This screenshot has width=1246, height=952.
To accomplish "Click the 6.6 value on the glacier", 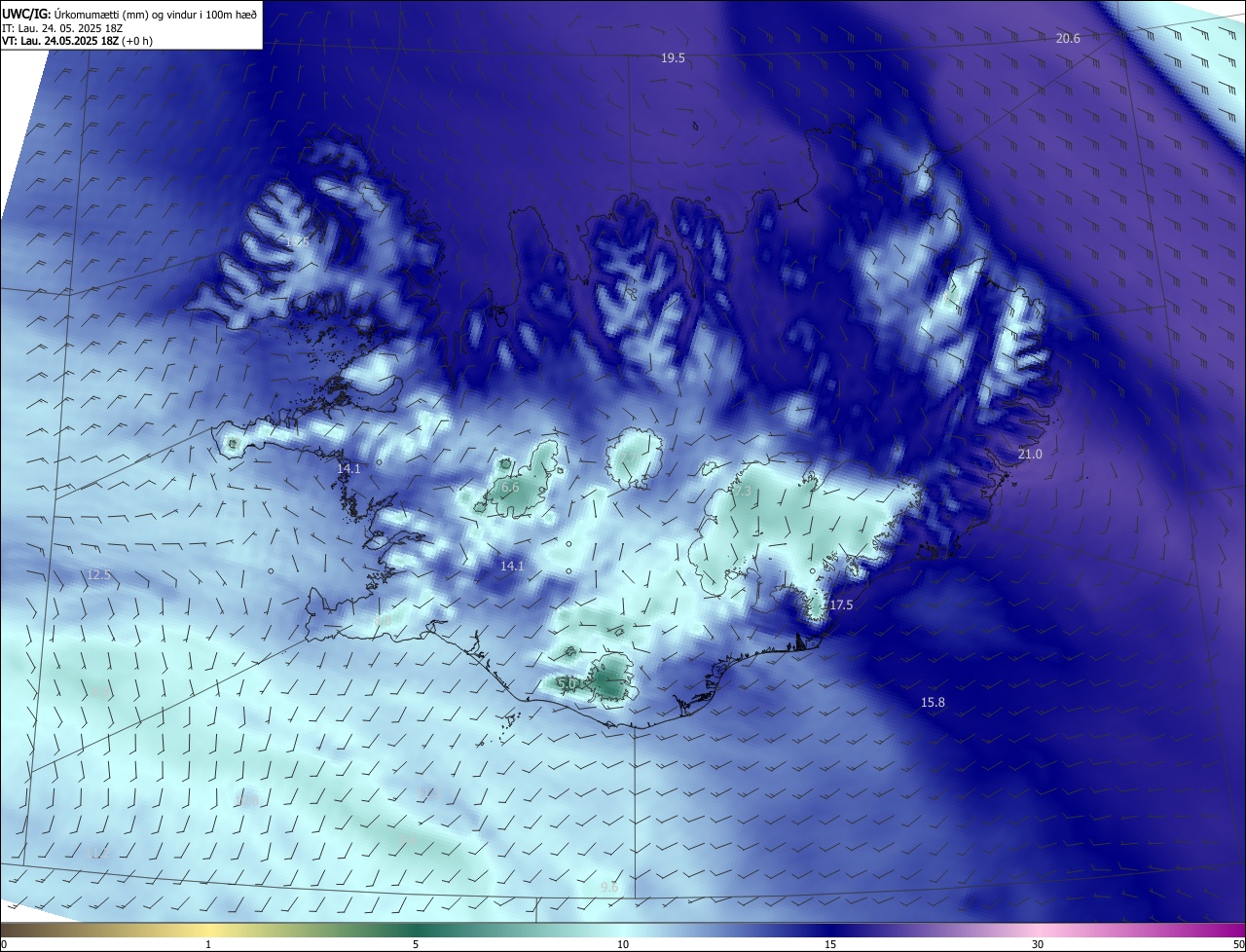I will [x=510, y=488].
